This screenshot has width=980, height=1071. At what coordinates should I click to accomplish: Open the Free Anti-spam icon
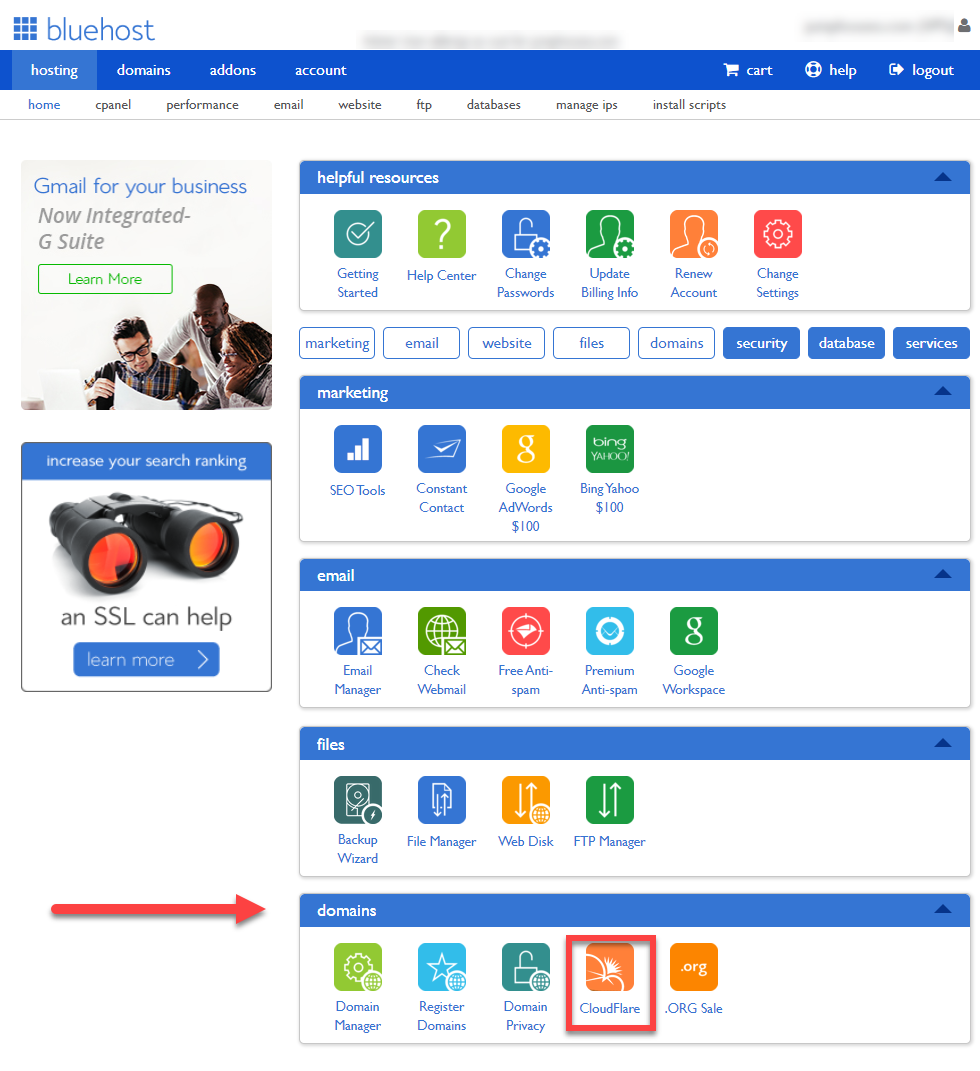526,631
